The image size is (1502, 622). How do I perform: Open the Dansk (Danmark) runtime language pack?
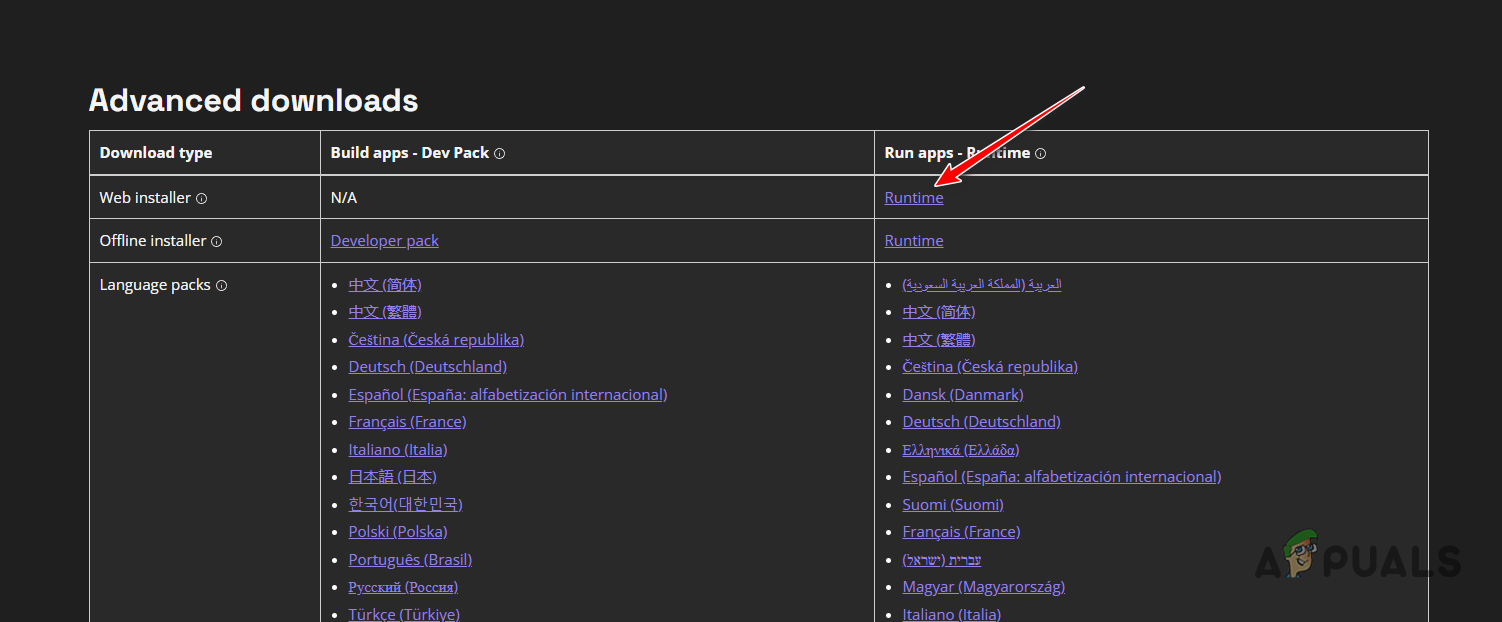point(962,394)
